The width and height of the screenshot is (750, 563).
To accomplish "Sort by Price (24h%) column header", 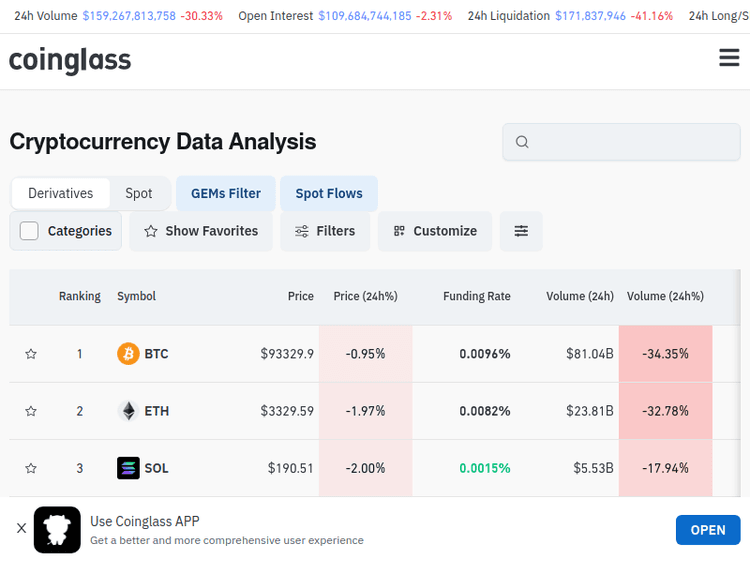I will (365, 296).
